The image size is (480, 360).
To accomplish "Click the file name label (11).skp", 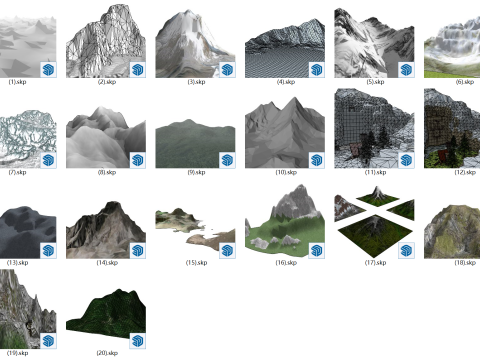I will coord(375,172).
